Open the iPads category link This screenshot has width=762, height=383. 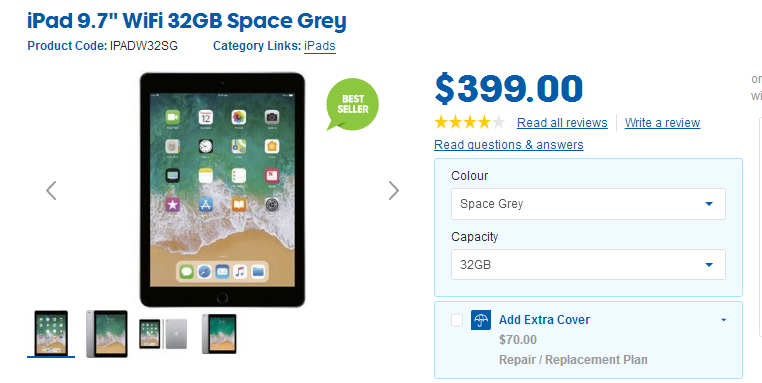tap(320, 46)
